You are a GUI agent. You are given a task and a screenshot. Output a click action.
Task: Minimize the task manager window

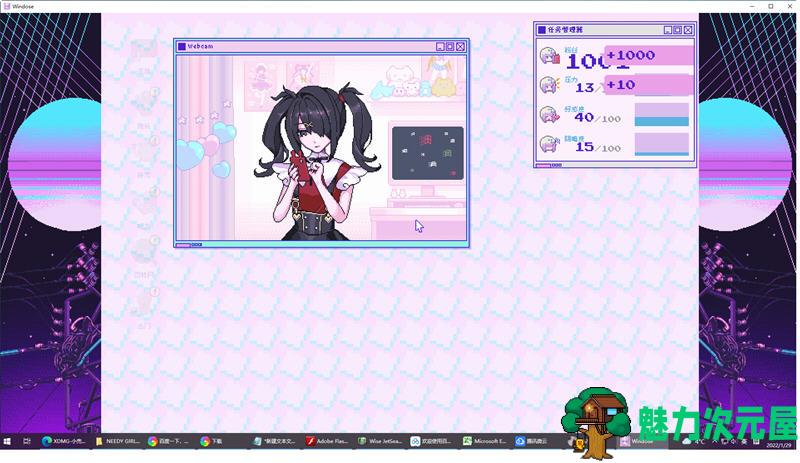point(668,30)
